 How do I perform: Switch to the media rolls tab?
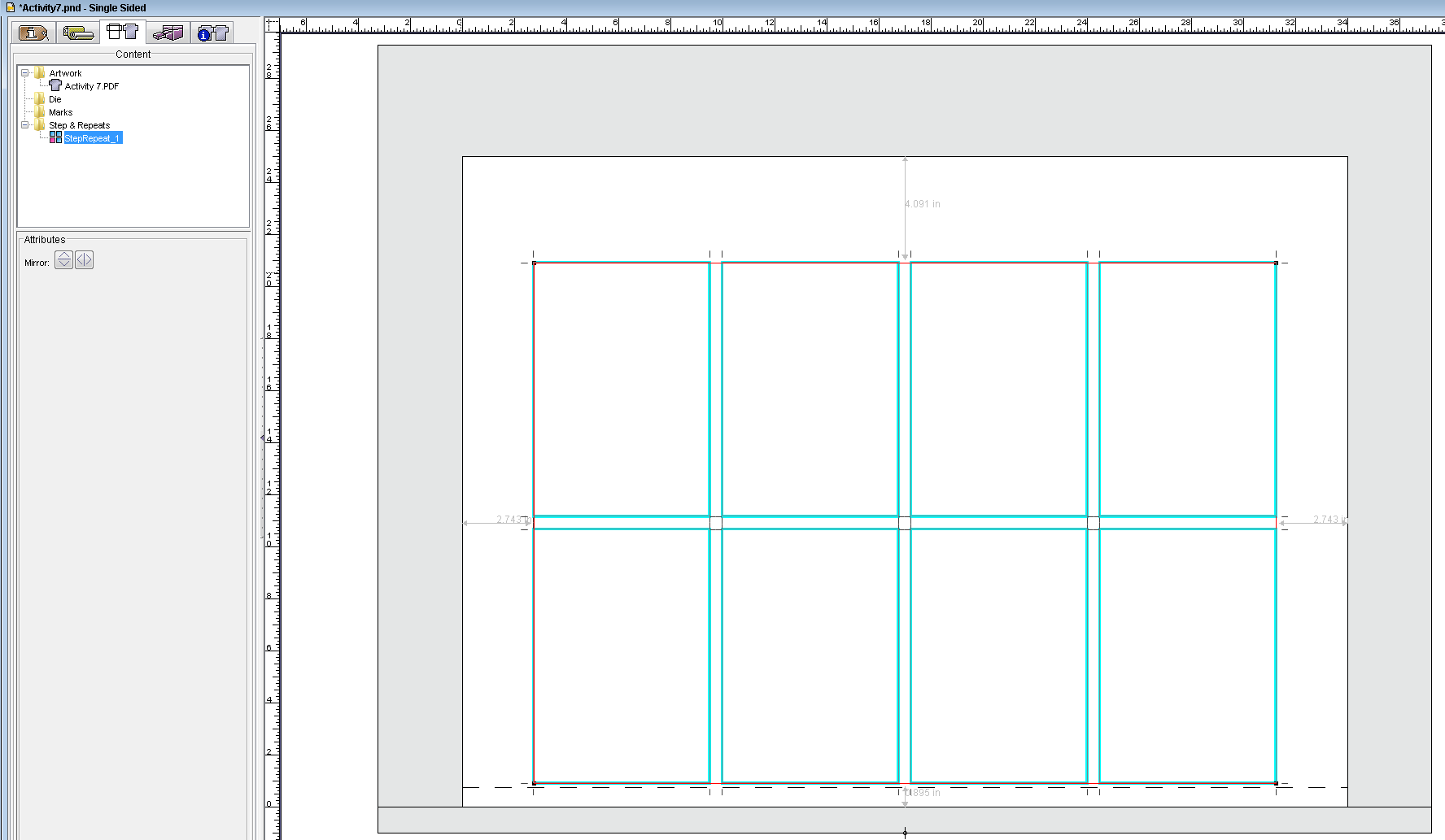click(78, 33)
